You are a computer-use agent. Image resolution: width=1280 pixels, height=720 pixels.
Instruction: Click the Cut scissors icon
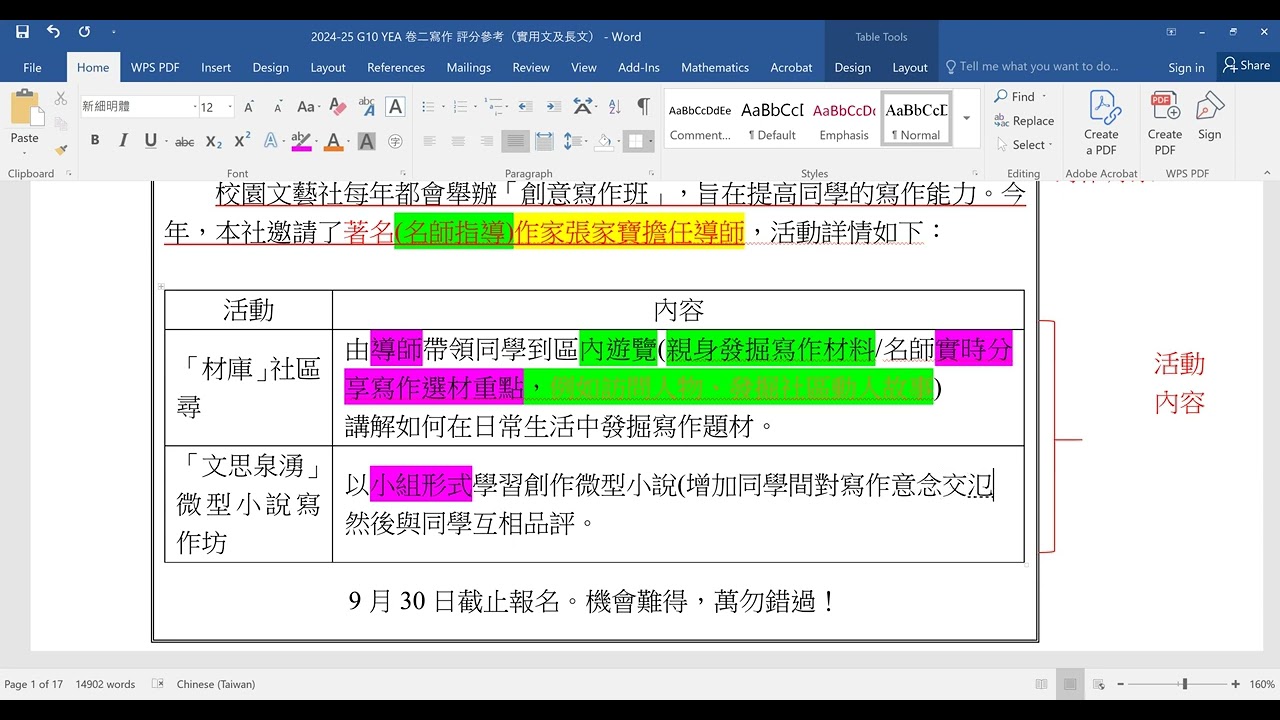(61, 99)
